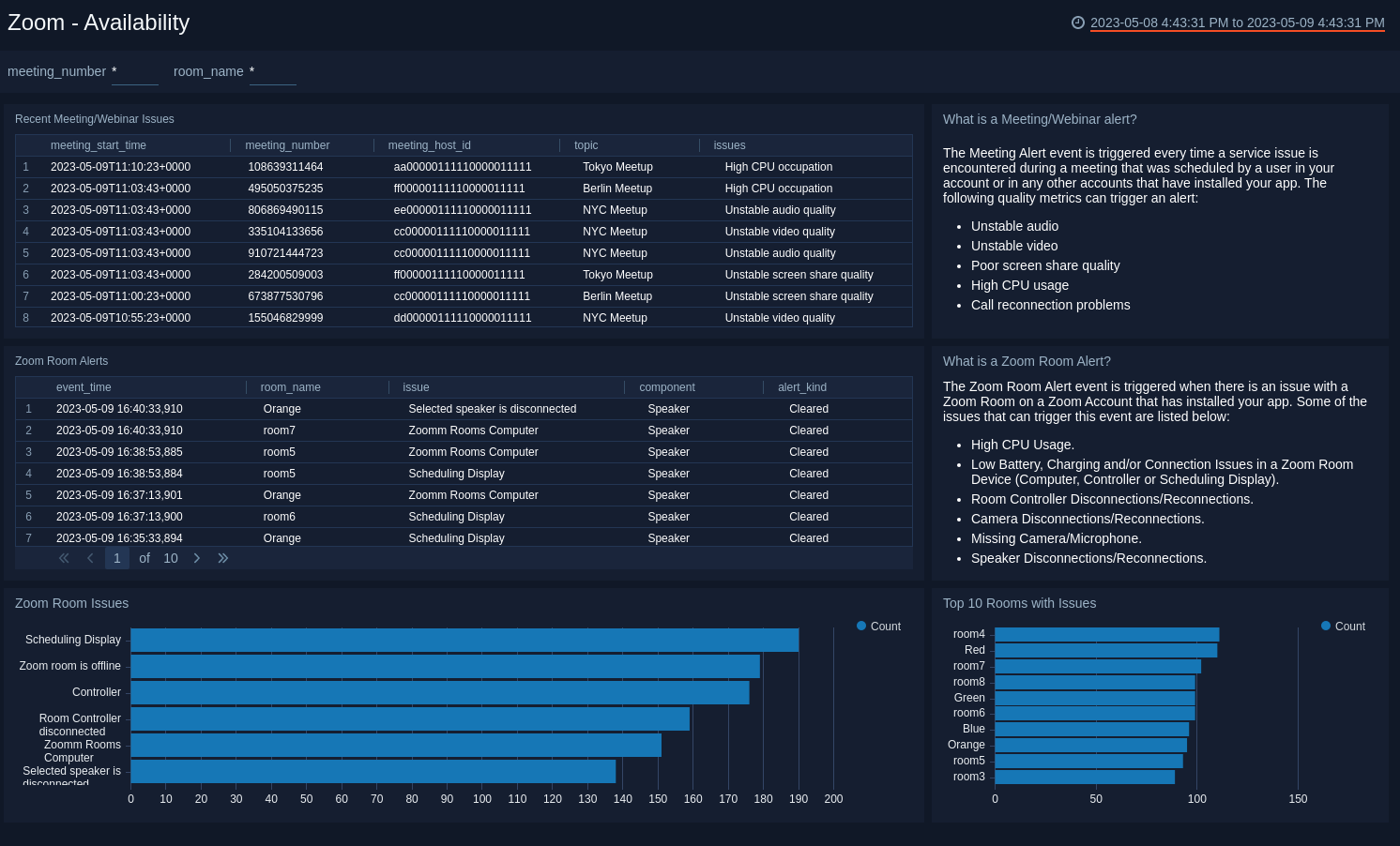Open the dashboard time range link

pyautogui.click(x=1239, y=23)
